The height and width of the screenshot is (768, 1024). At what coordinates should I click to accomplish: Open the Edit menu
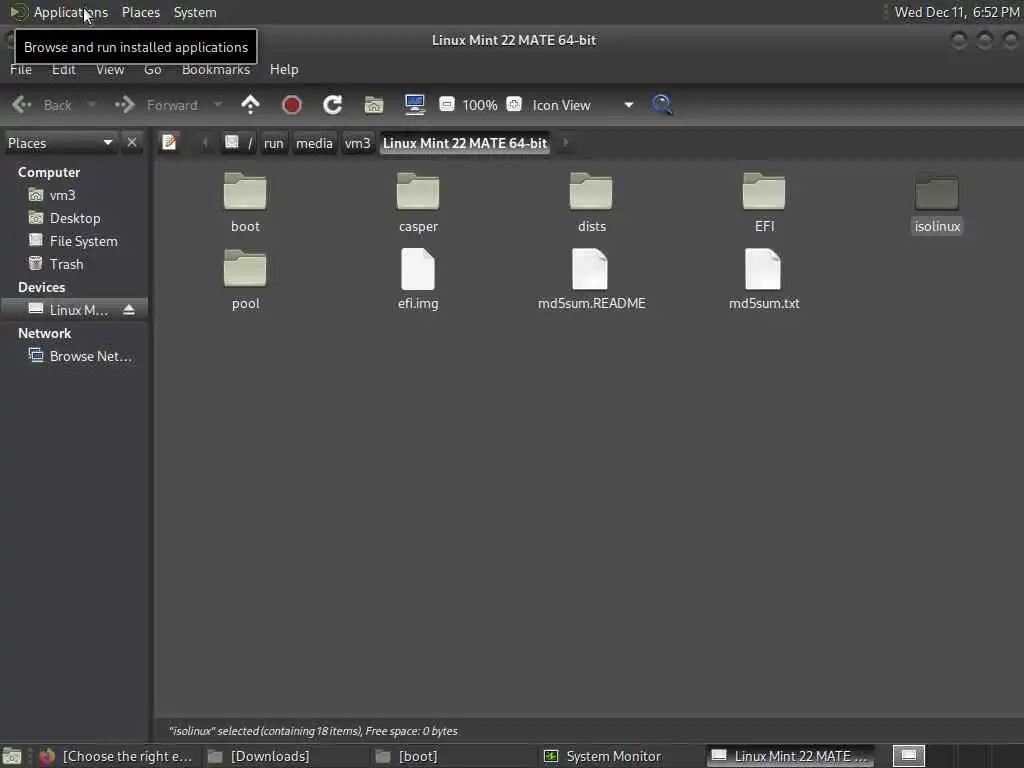(63, 69)
